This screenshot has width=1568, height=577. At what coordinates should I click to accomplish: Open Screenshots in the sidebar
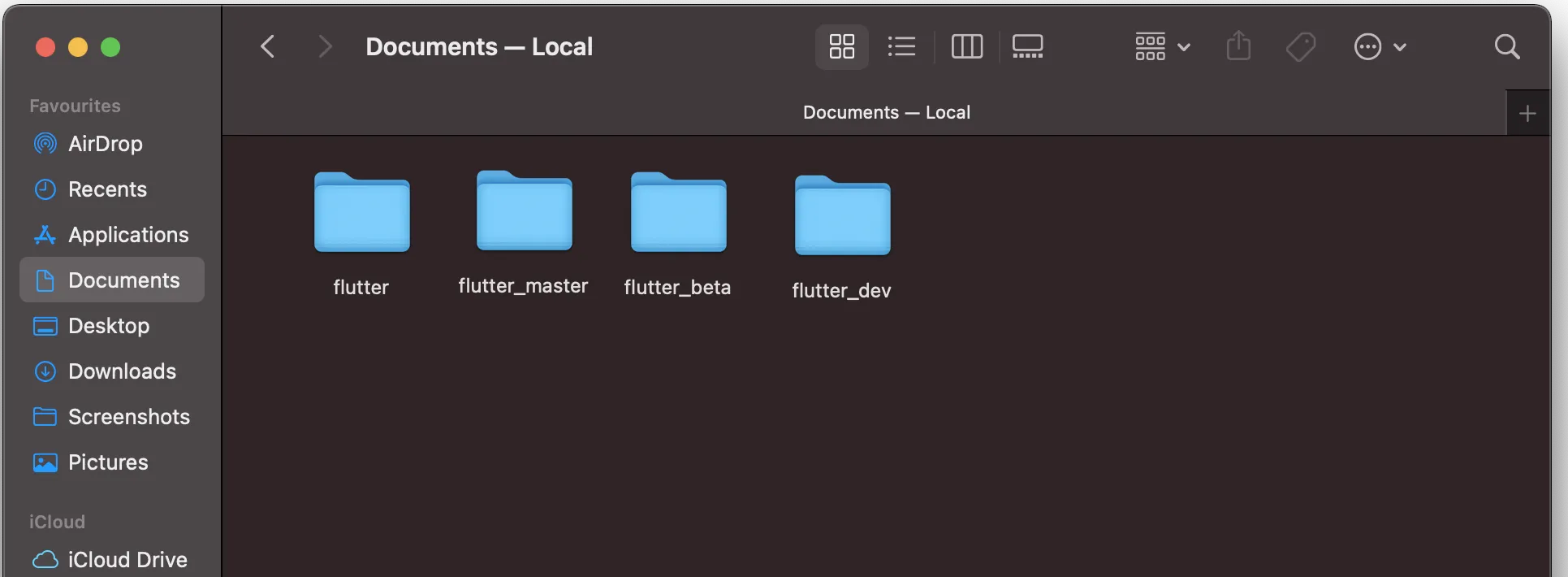coord(112,417)
